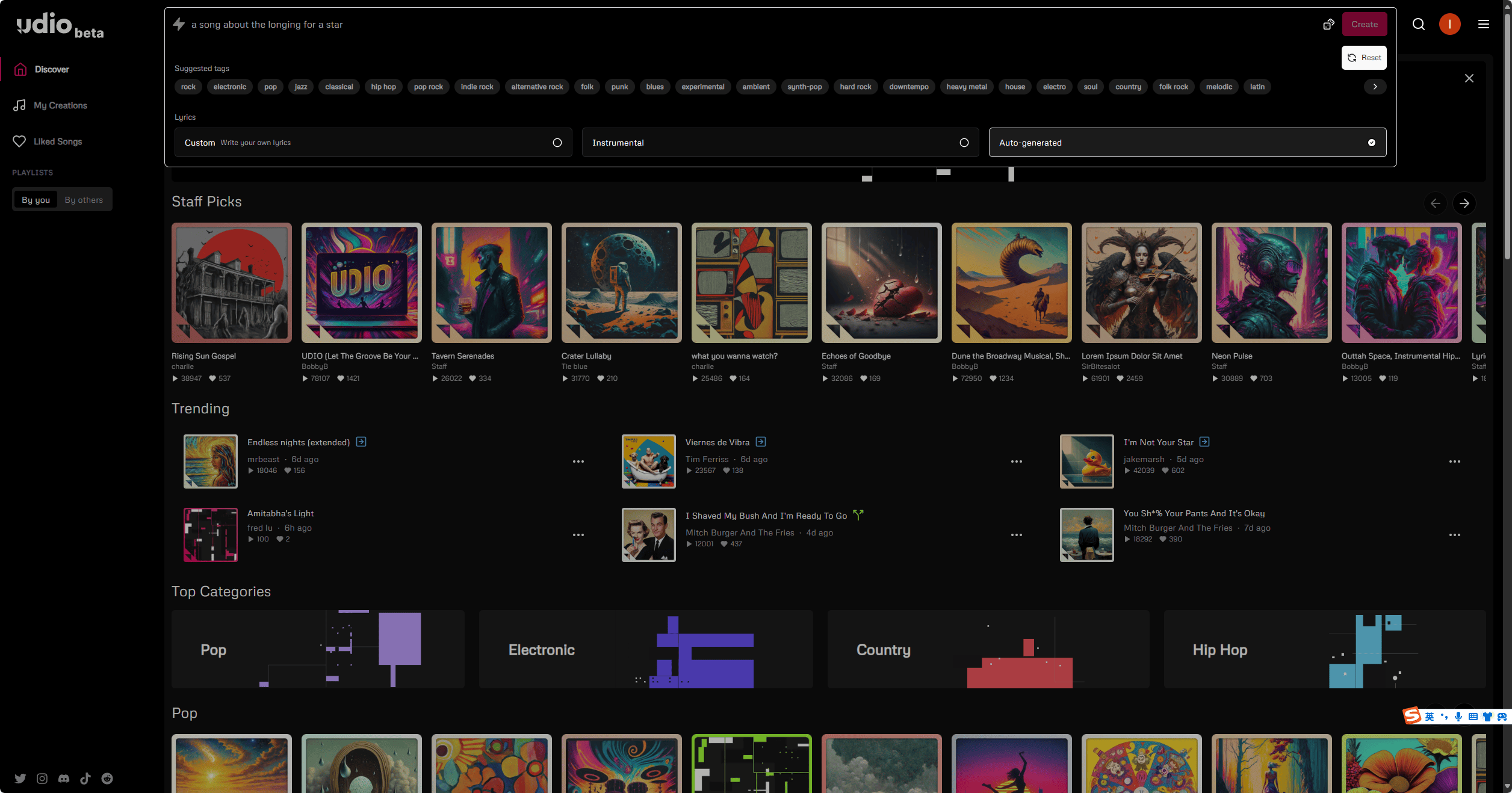
Task: Open My Creations in sidebar
Action: [x=60, y=105]
